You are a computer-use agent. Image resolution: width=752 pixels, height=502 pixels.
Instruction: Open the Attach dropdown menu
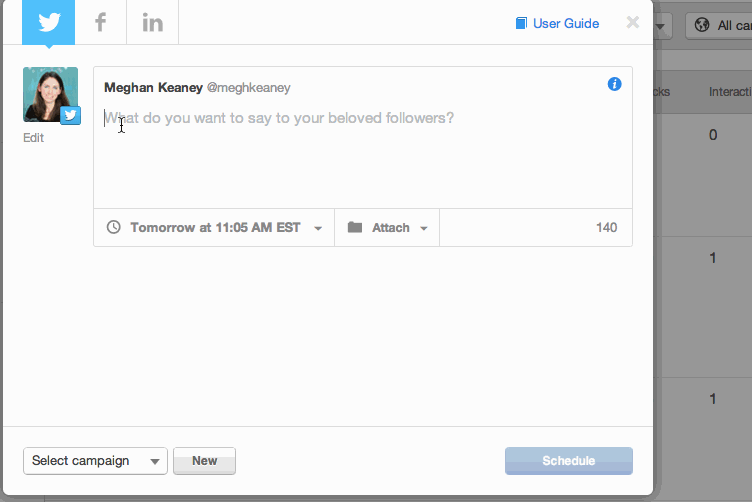[387, 227]
